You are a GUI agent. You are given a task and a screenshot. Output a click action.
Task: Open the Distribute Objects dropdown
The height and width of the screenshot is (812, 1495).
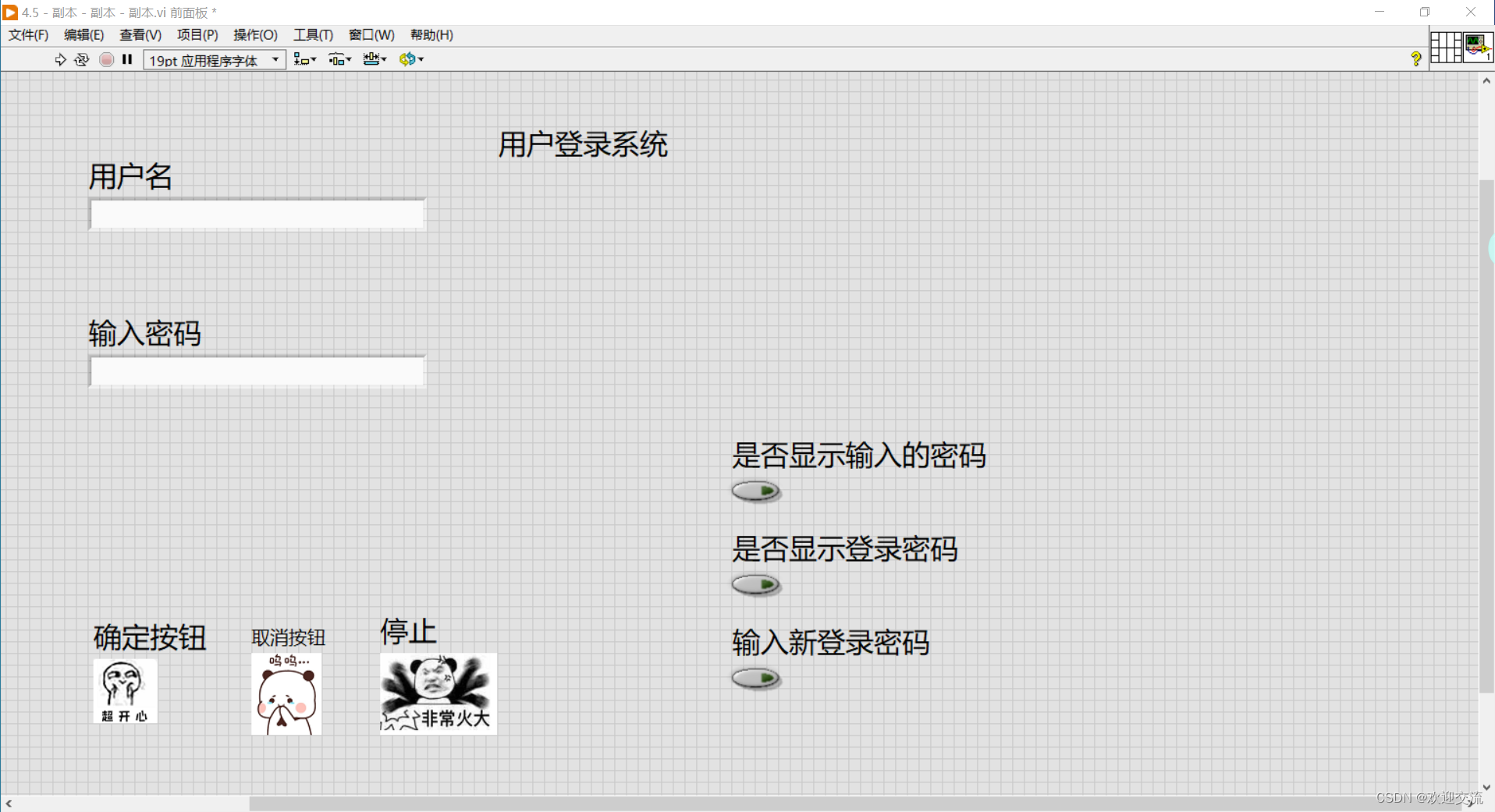[339, 59]
